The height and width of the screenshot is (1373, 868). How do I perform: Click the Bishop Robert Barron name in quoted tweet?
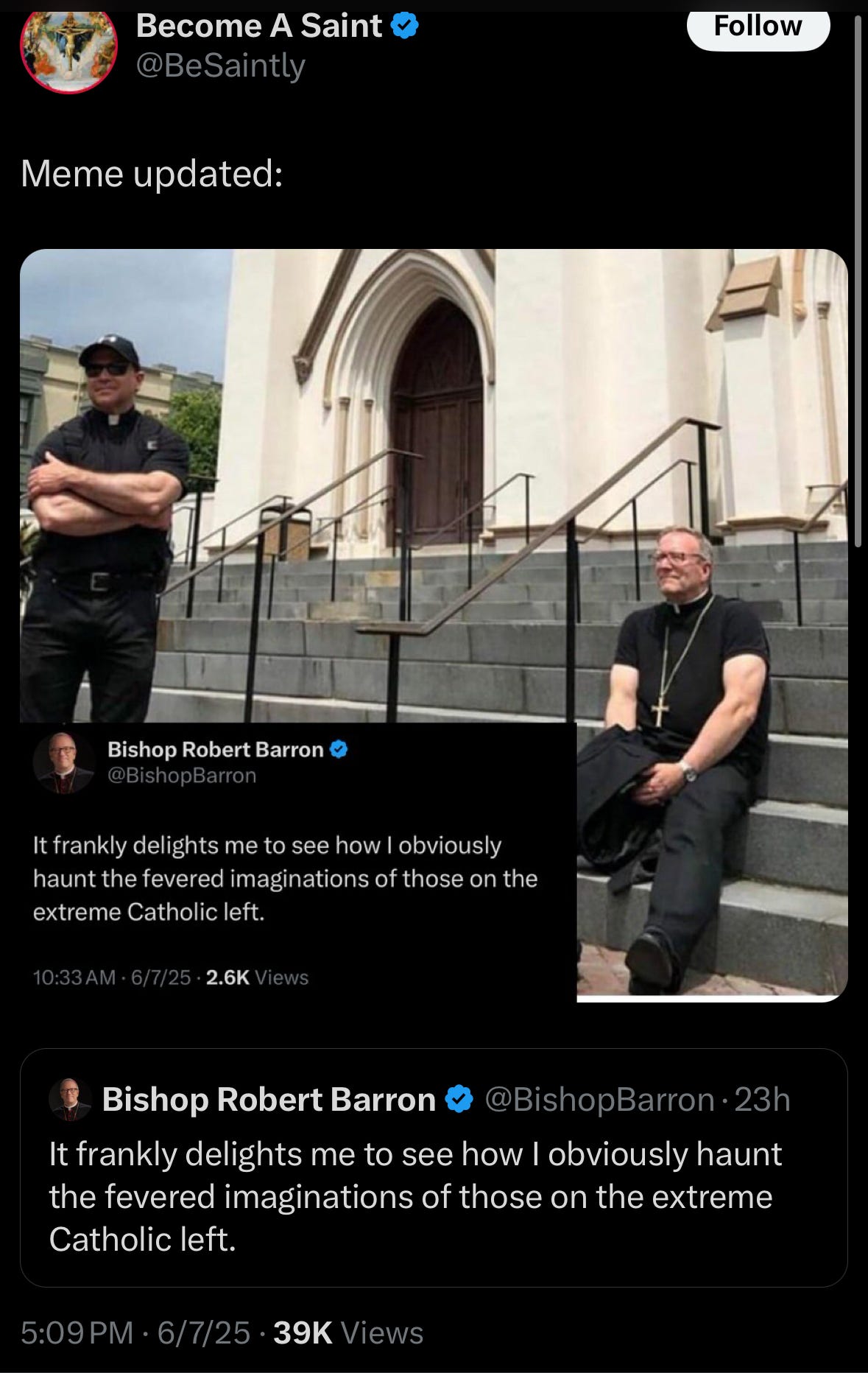(x=269, y=1100)
